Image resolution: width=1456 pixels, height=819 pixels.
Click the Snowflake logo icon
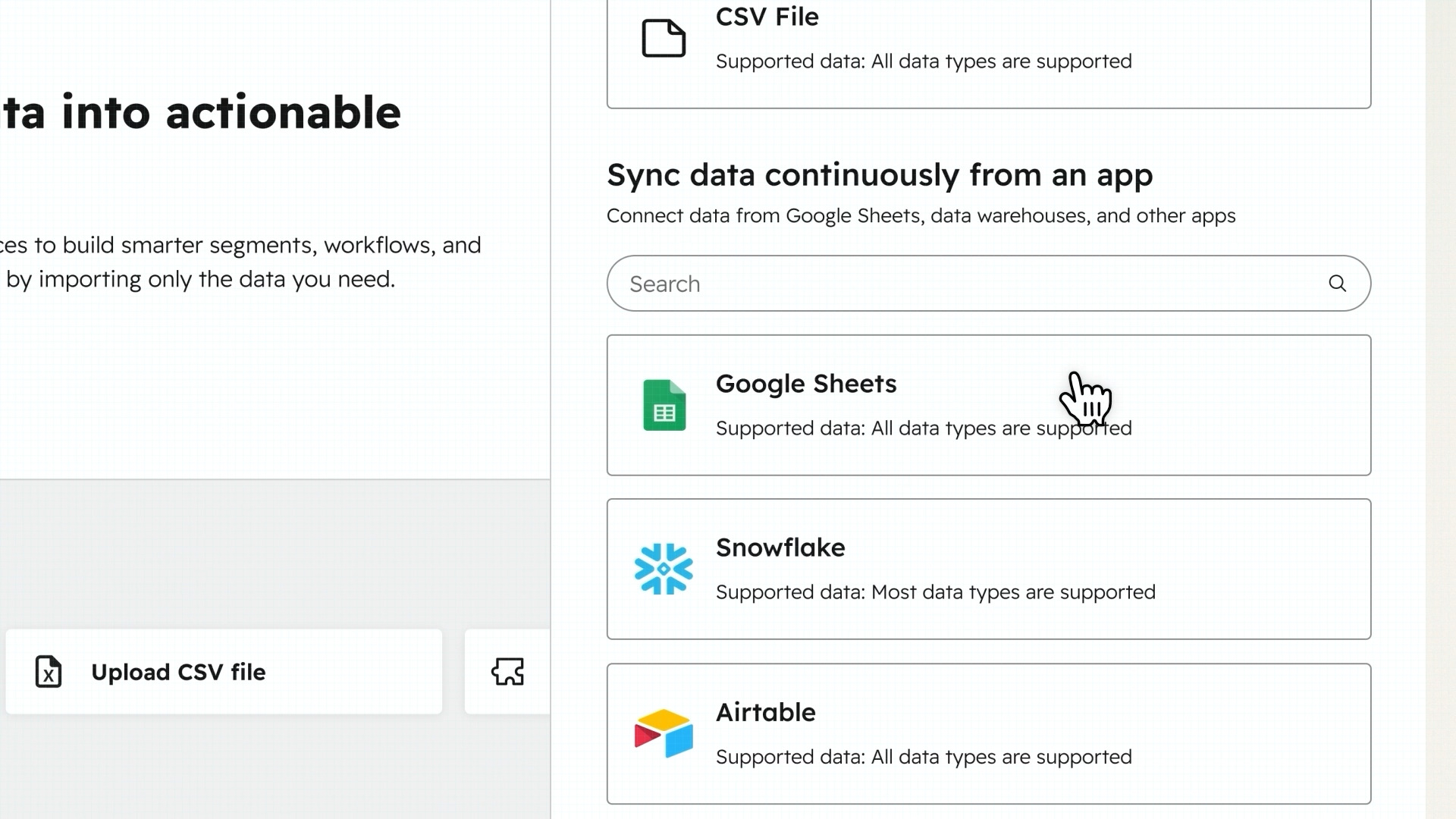[x=663, y=569]
